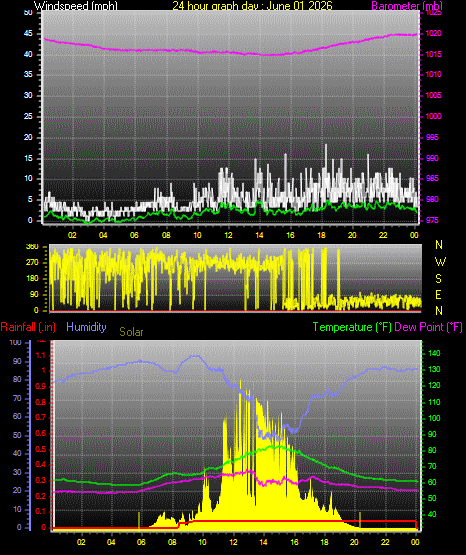Click the '120' temperature axis value
The height and width of the screenshot is (555, 466).
[x=434, y=385]
